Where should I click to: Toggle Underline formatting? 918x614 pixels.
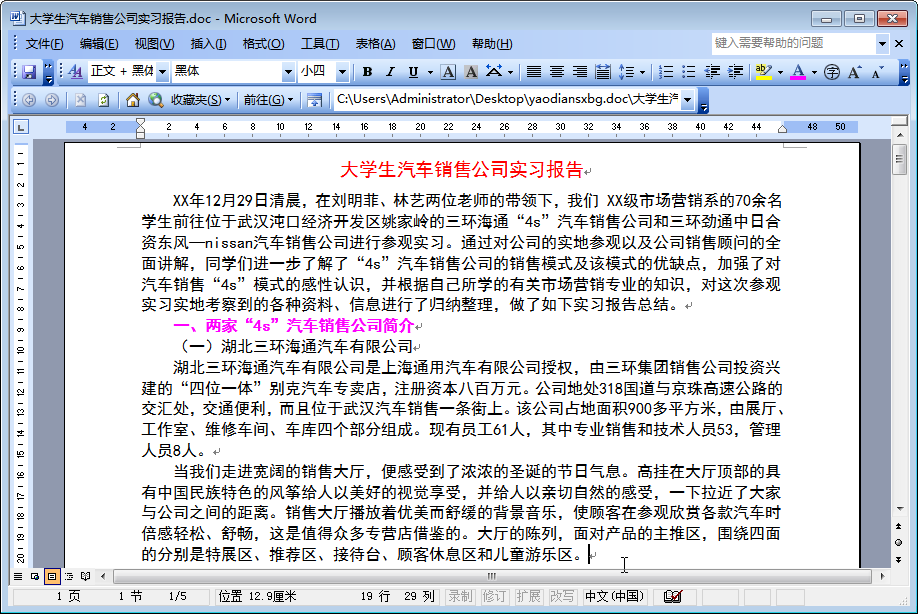[x=413, y=72]
